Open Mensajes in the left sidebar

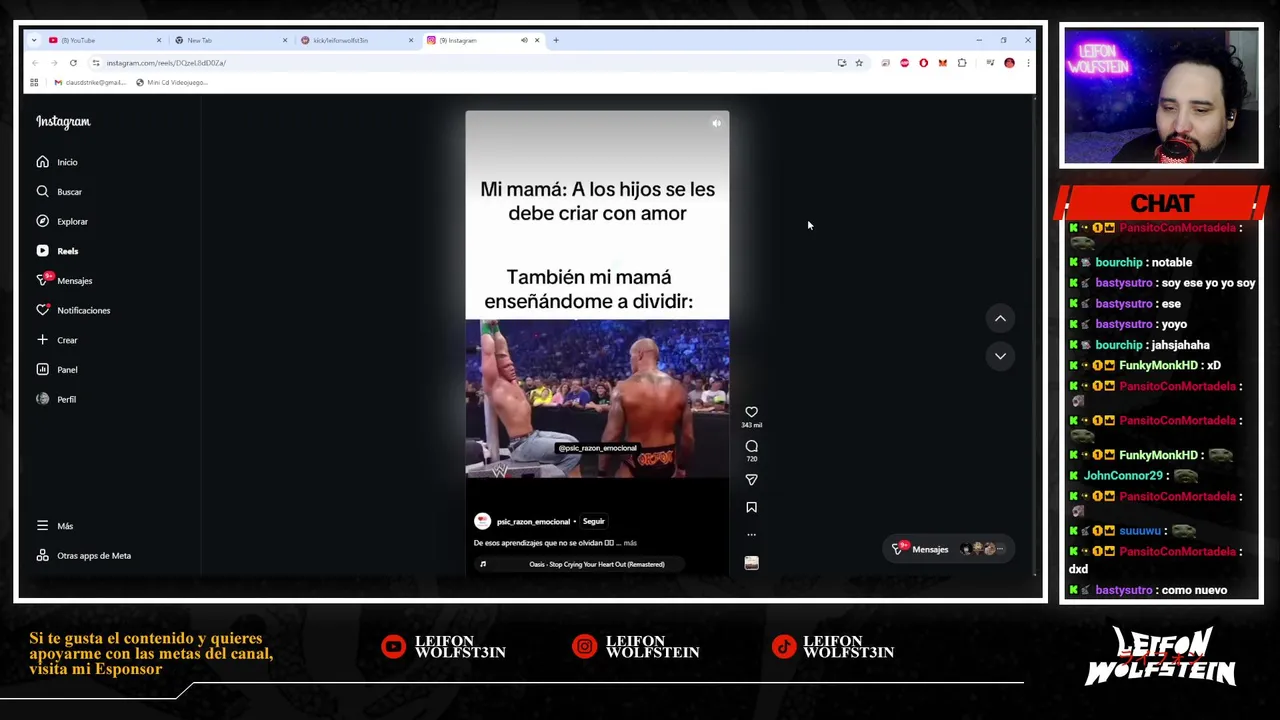pyautogui.click(x=64, y=281)
